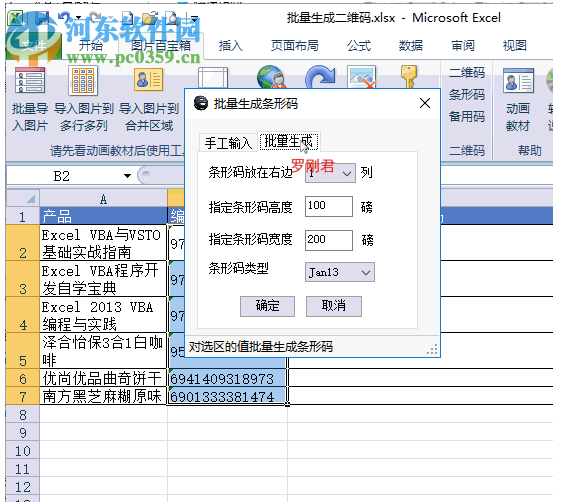Click 导入图片到多行多列 icon
This screenshot has width=574, height=502.
(x=83, y=80)
